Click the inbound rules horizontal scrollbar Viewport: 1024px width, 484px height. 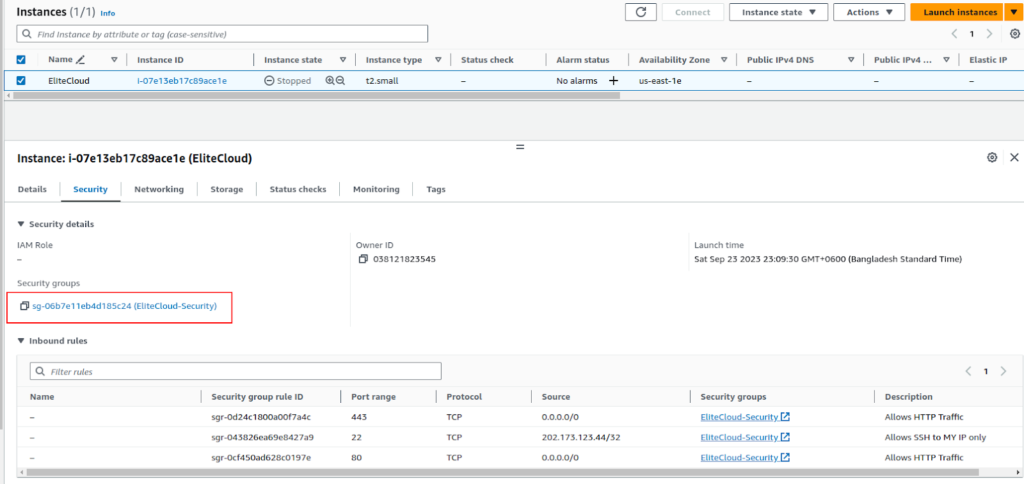[502, 472]
